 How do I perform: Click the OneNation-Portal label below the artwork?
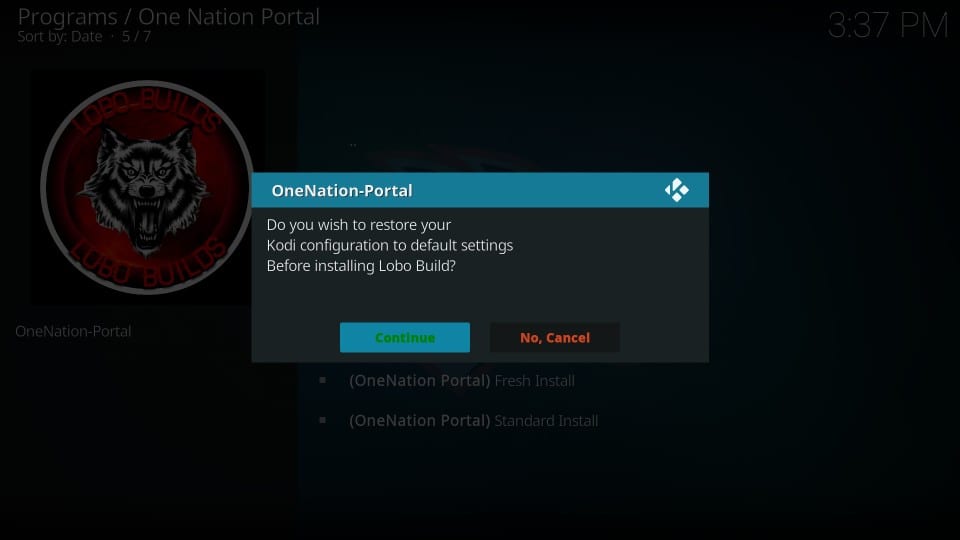coord(73,331)
